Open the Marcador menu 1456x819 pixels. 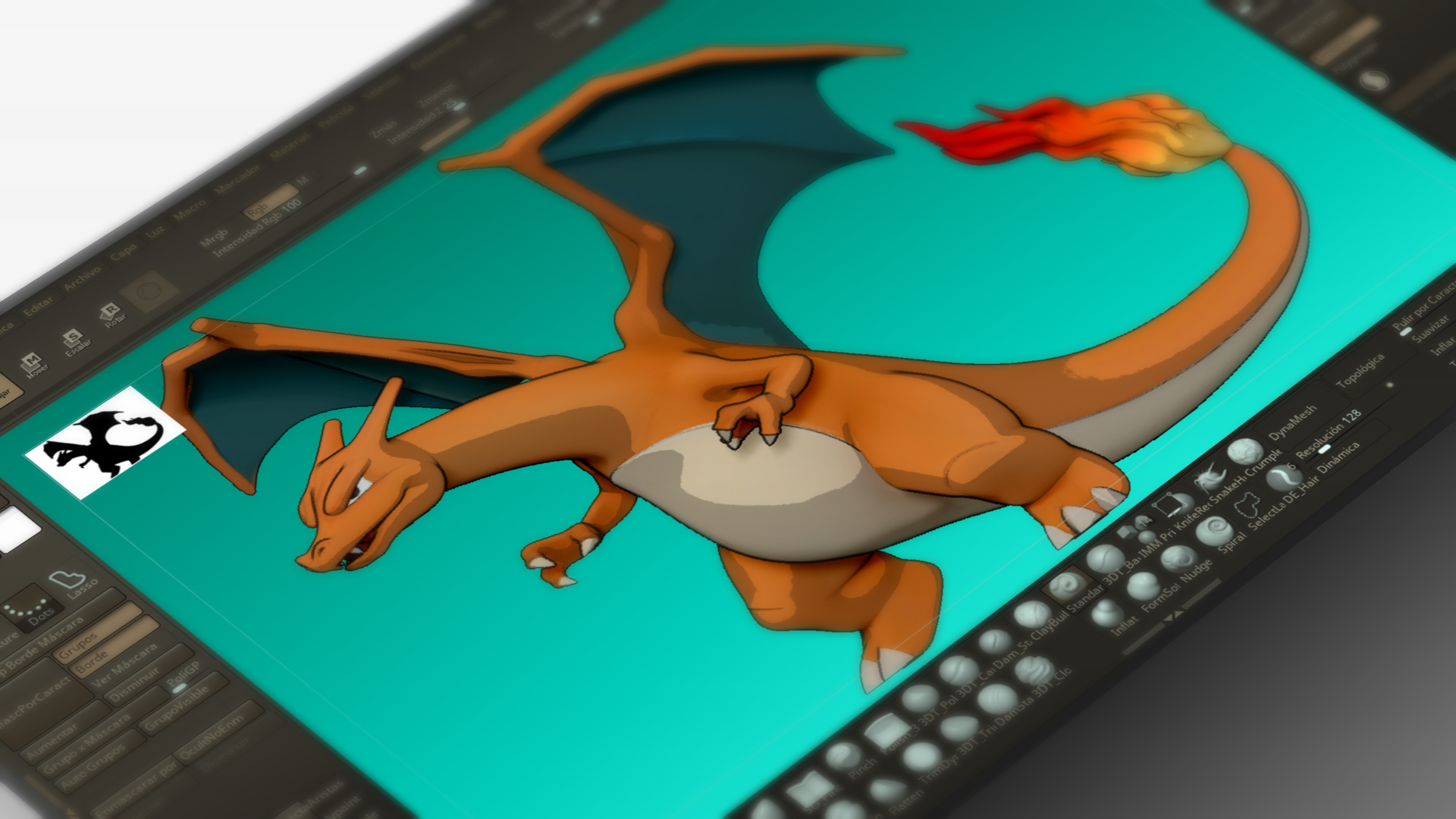click(237, 179)
